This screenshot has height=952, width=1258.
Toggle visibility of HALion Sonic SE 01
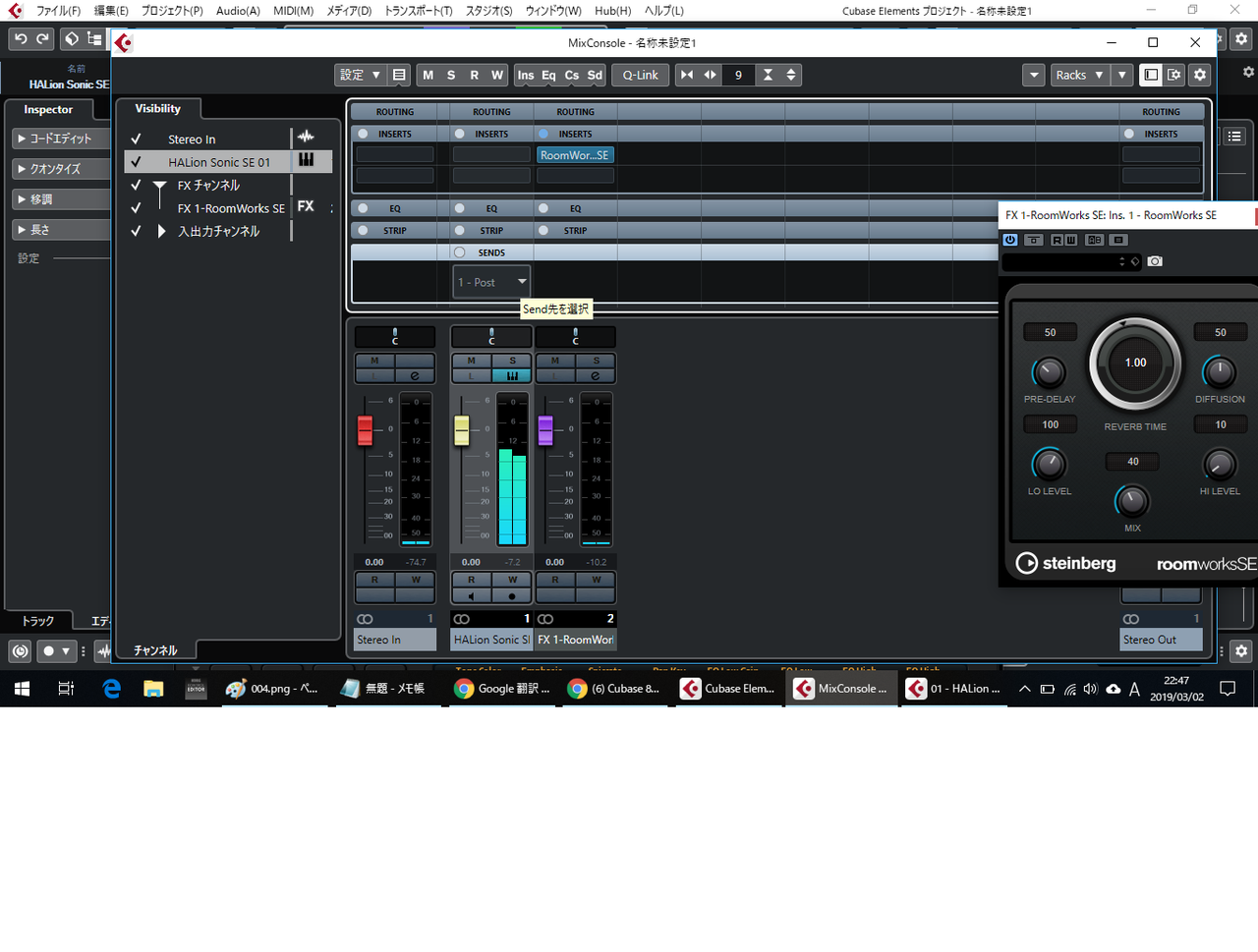coord(136,162)
